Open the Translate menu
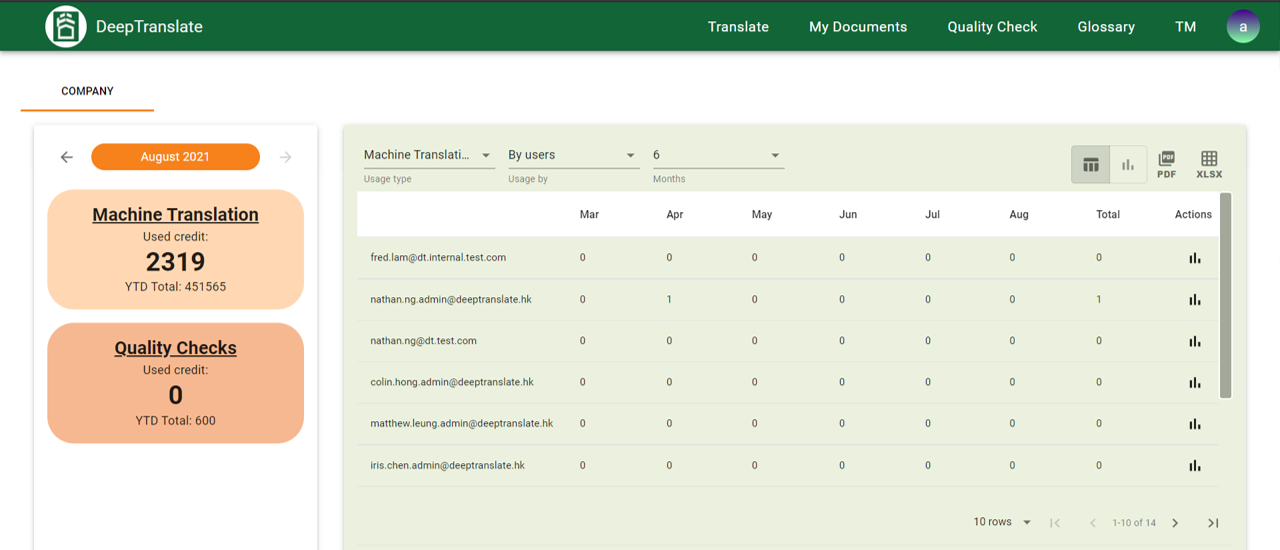1280x550 pixels. [738, 27]
